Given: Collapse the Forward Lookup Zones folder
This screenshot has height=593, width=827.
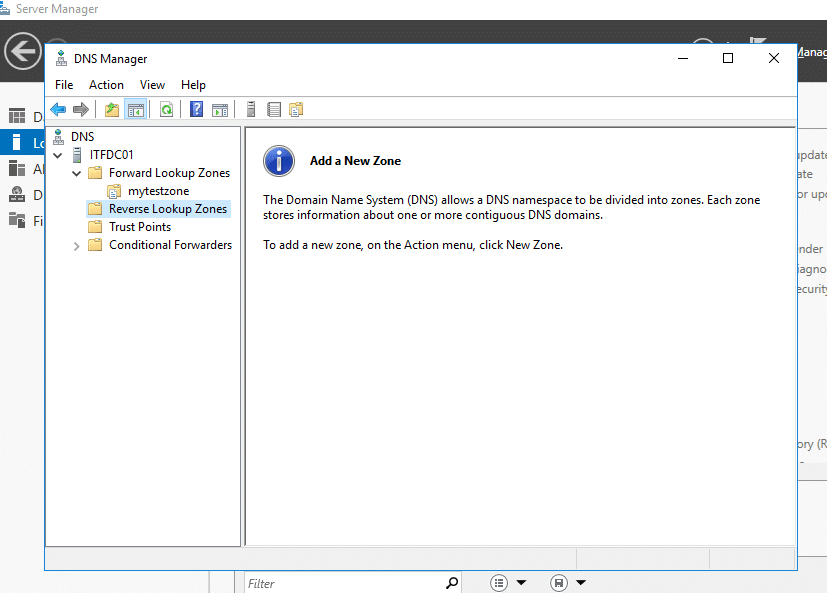Looking at the screenshot, I should coord(77,173).
